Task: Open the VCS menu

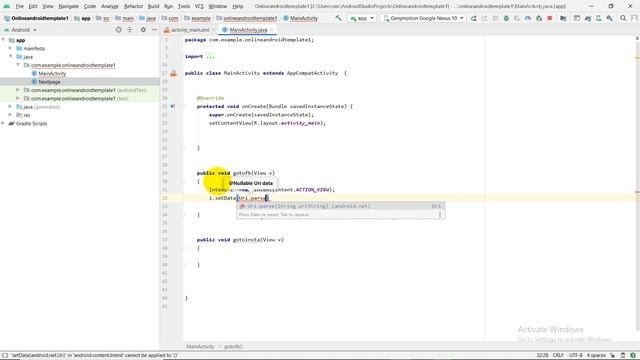Action: point(199,7)
